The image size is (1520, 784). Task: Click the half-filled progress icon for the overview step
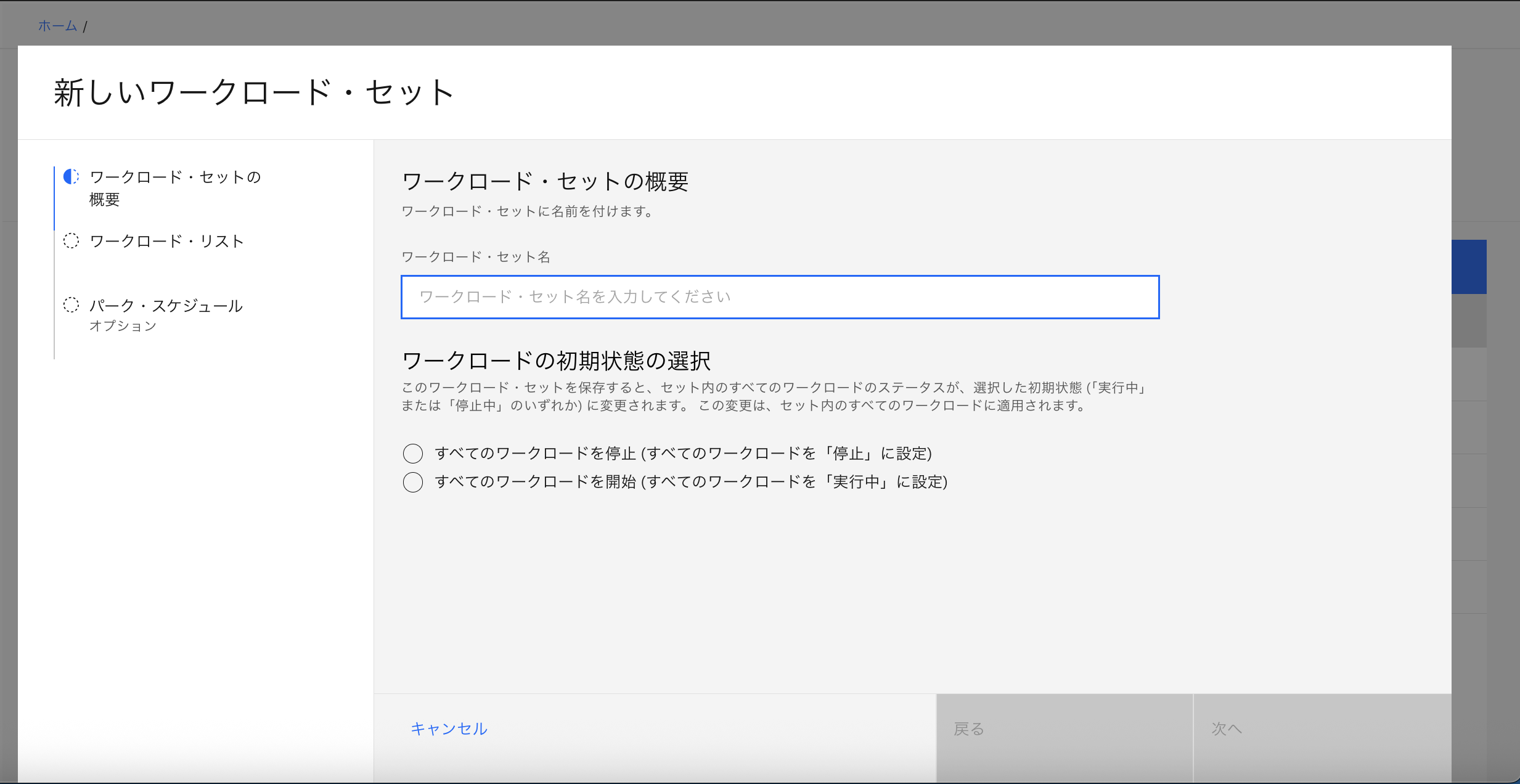coord(71,177)
